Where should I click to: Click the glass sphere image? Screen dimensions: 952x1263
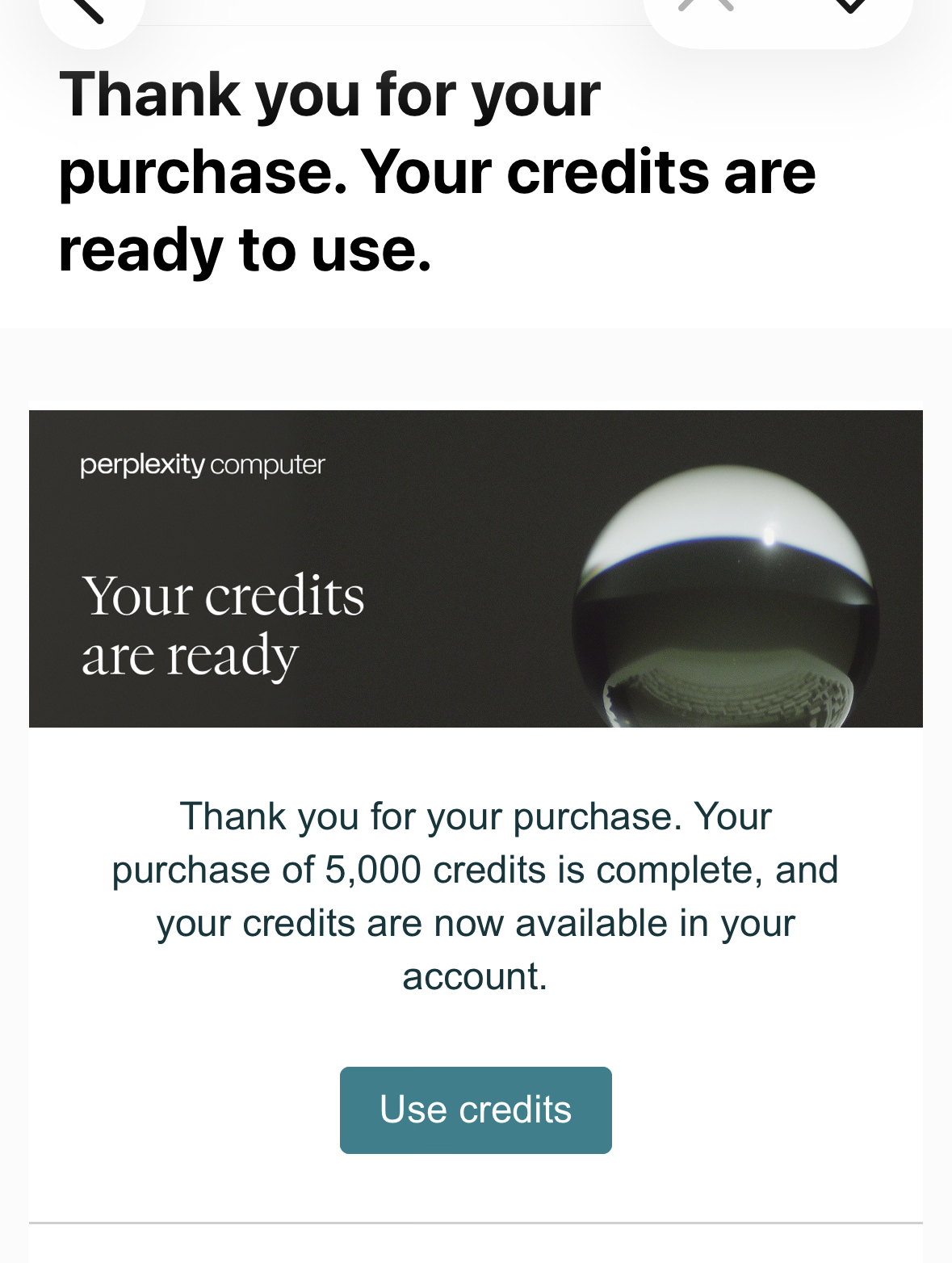click(725, 598)
